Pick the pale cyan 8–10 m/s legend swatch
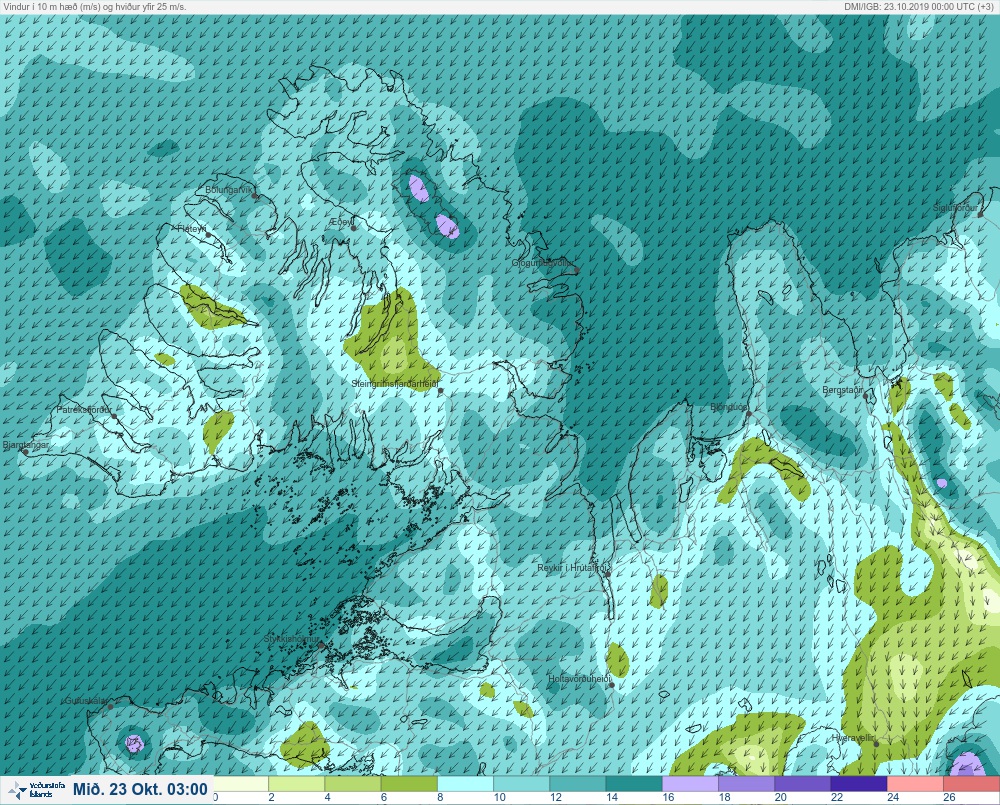The width and height of the screenshot is (1000, 805). [465, 783]
